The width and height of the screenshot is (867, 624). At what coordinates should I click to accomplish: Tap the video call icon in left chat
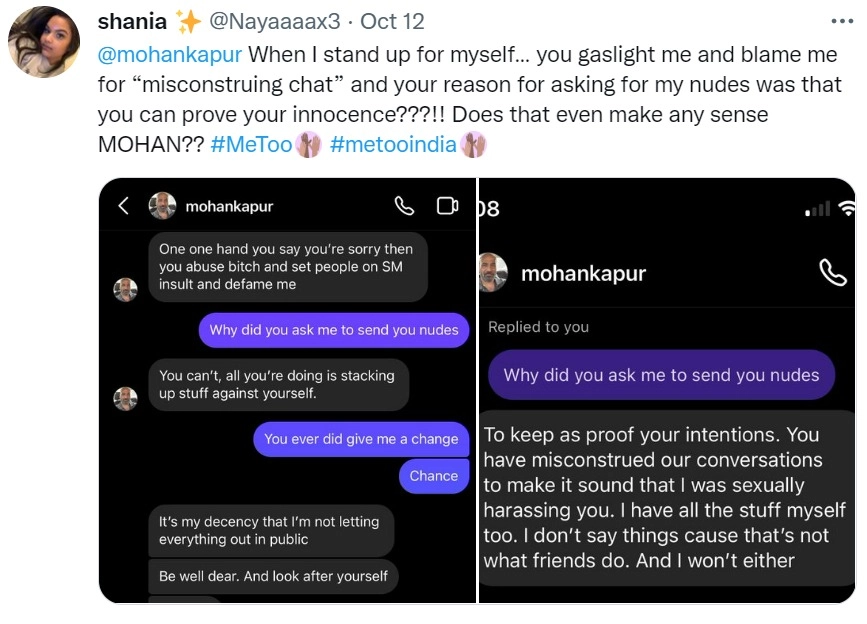(x=447, y=206)
